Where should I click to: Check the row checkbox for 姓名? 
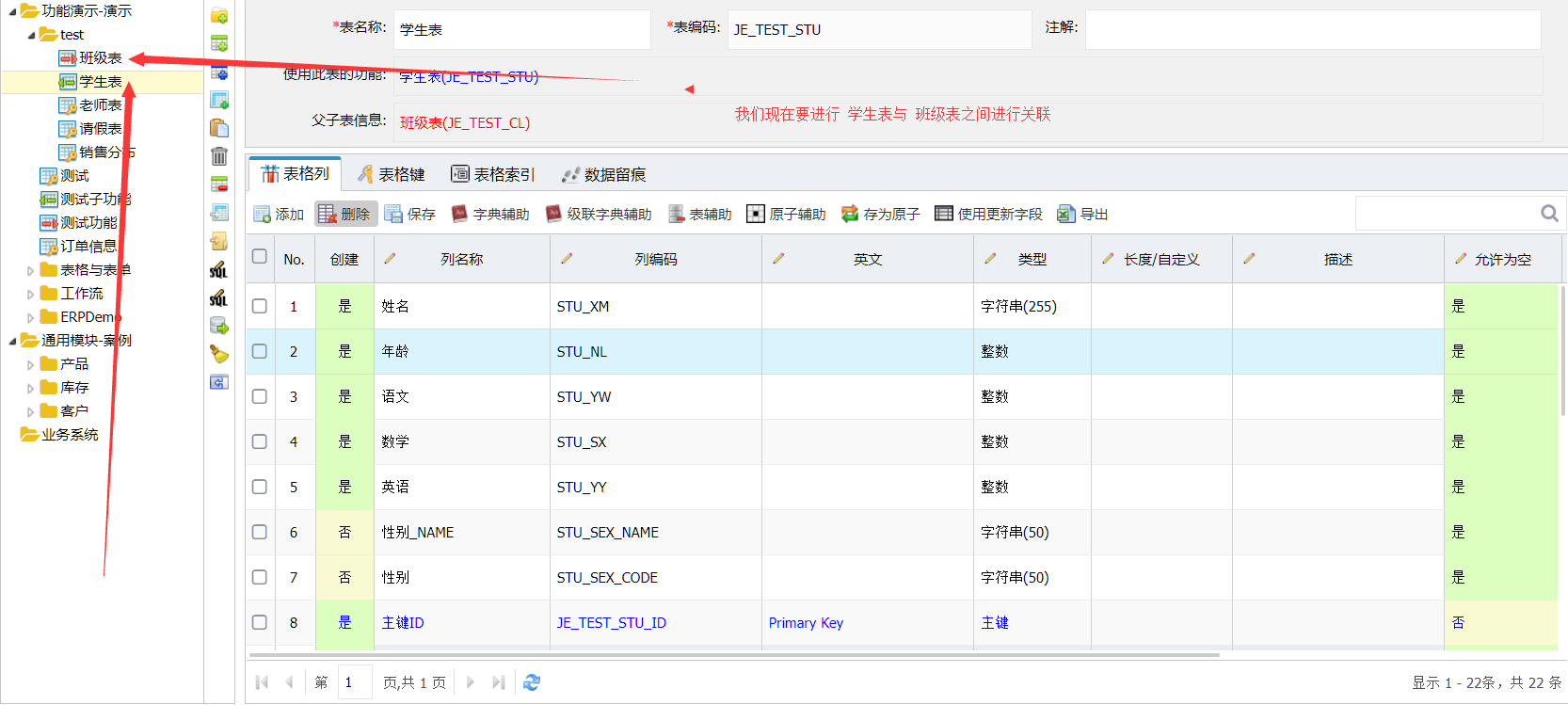tap(260, 306)
